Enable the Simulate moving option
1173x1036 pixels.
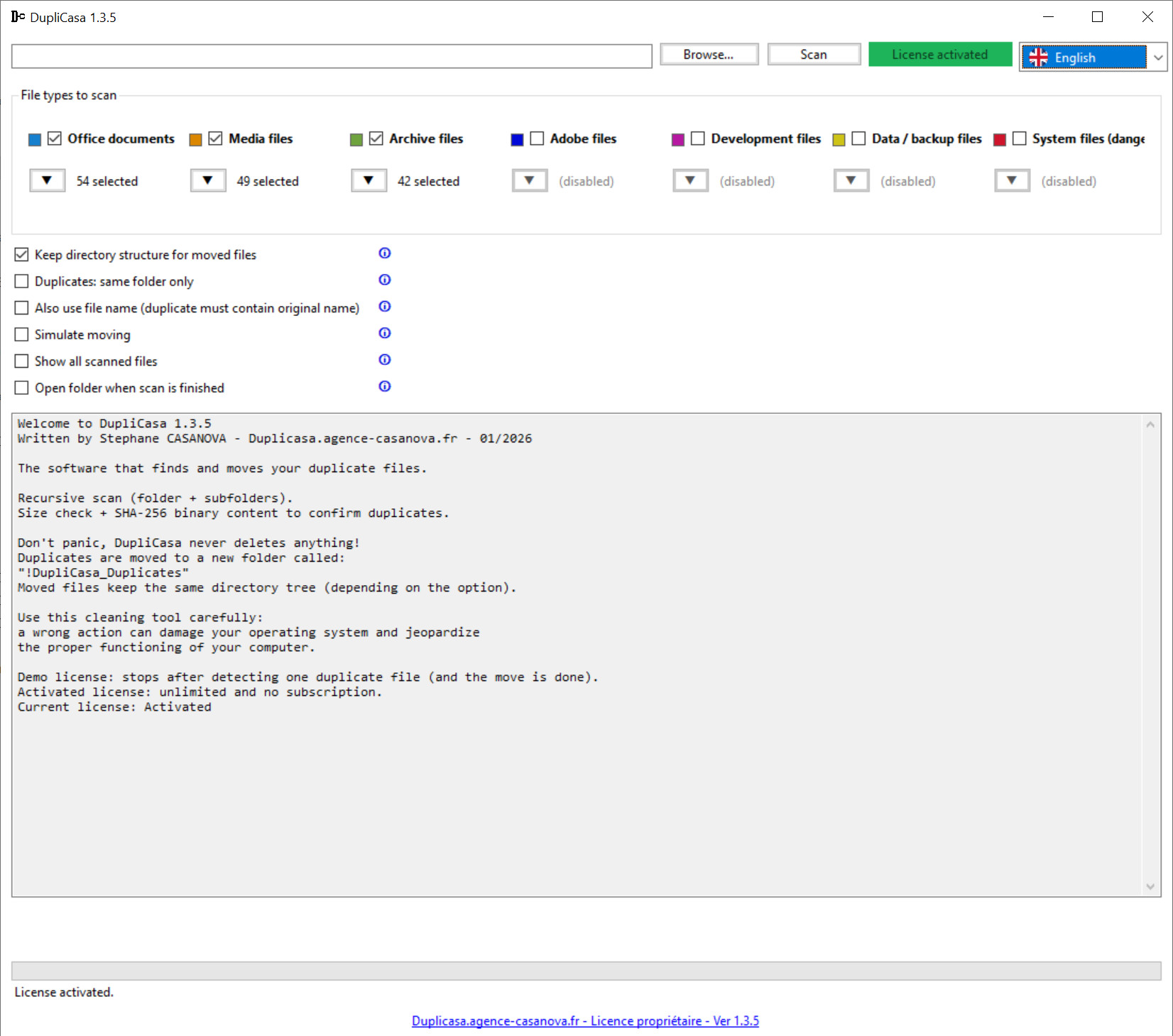click(x=22, y=334)
